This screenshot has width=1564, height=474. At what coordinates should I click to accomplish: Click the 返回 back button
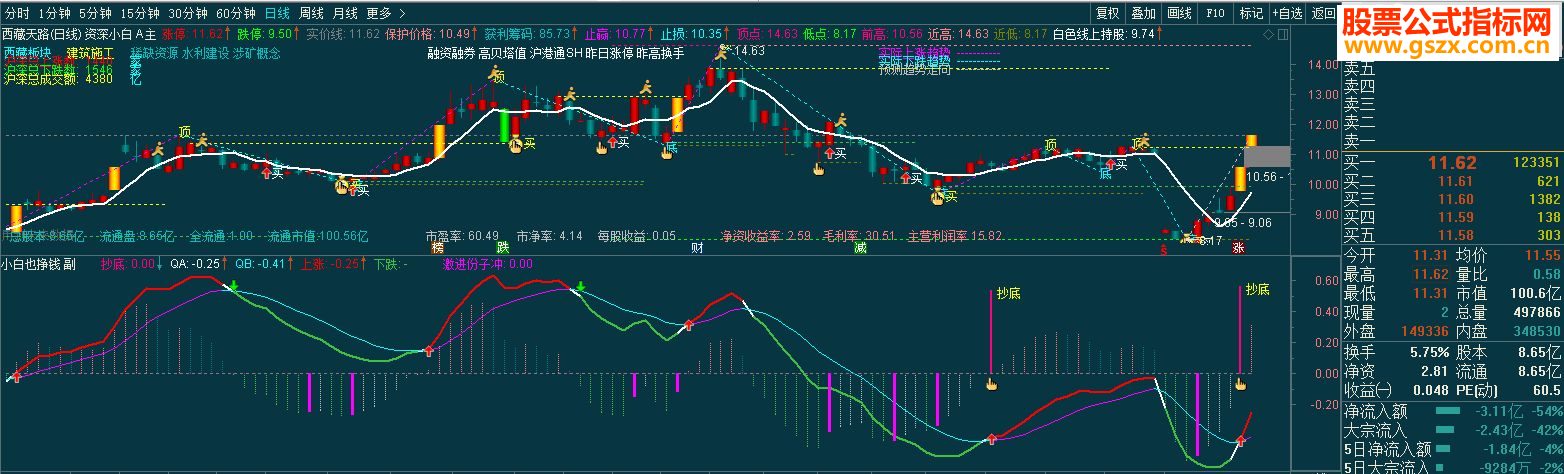(1323, 13)
